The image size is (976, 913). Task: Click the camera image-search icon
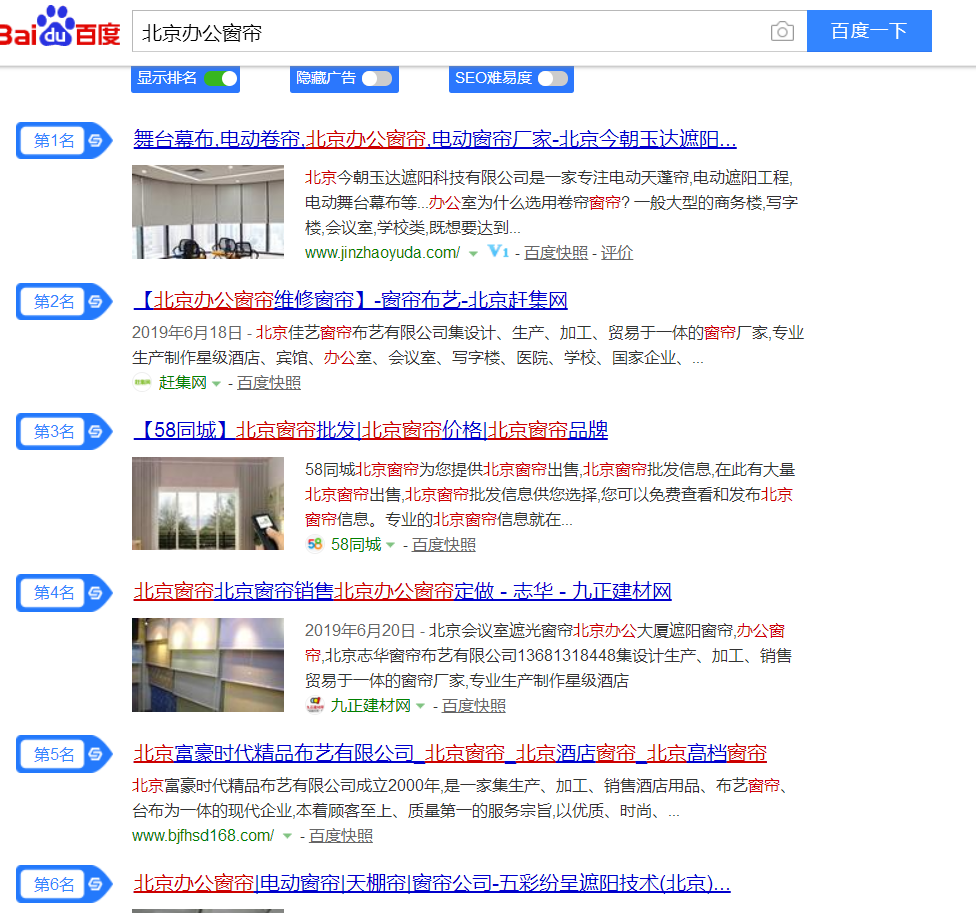click(782, 31)
